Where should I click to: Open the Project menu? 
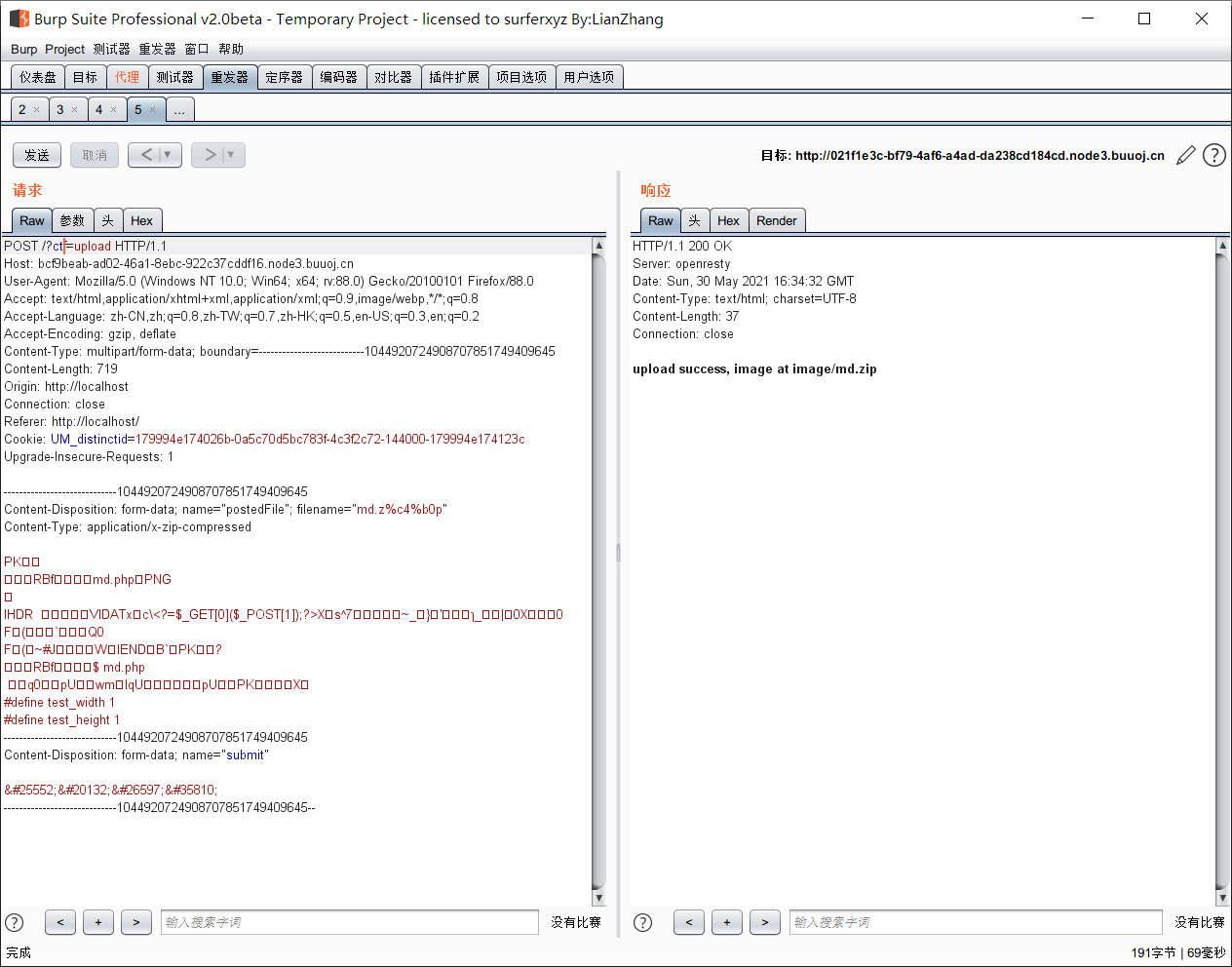pyautogui.click(x=64, y=49)
